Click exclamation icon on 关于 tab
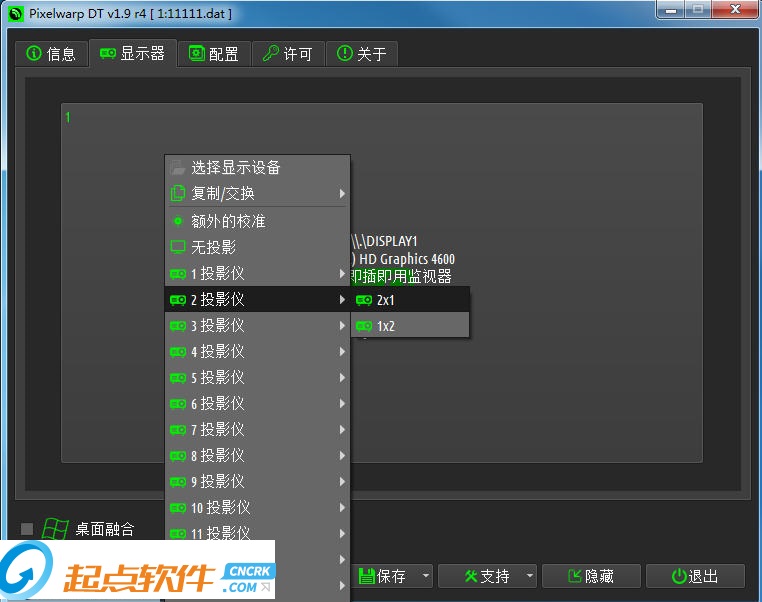 point(345,53)
